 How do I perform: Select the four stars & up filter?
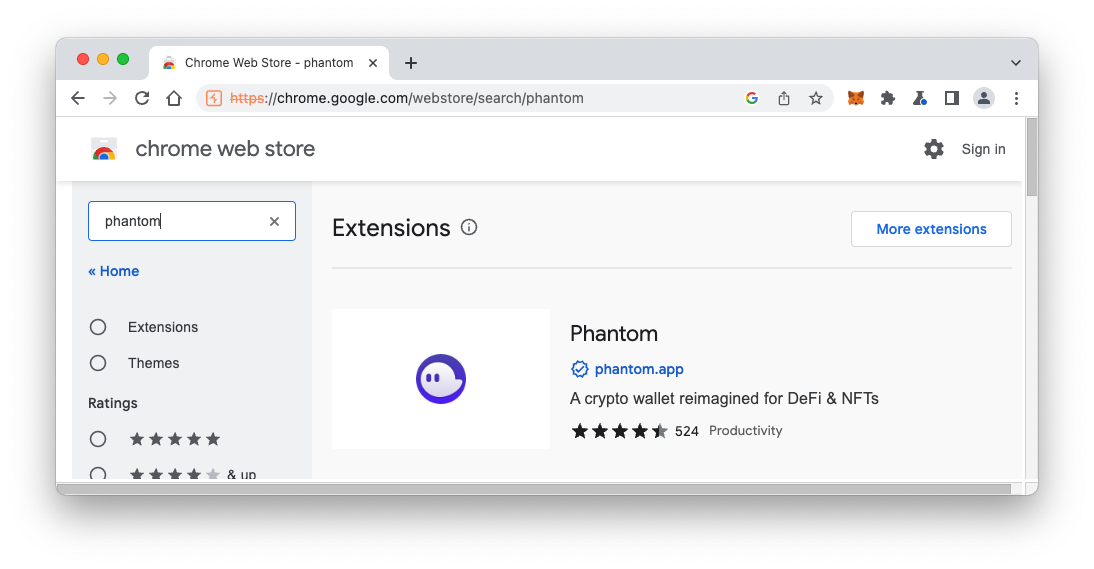(x=98, y=473)
